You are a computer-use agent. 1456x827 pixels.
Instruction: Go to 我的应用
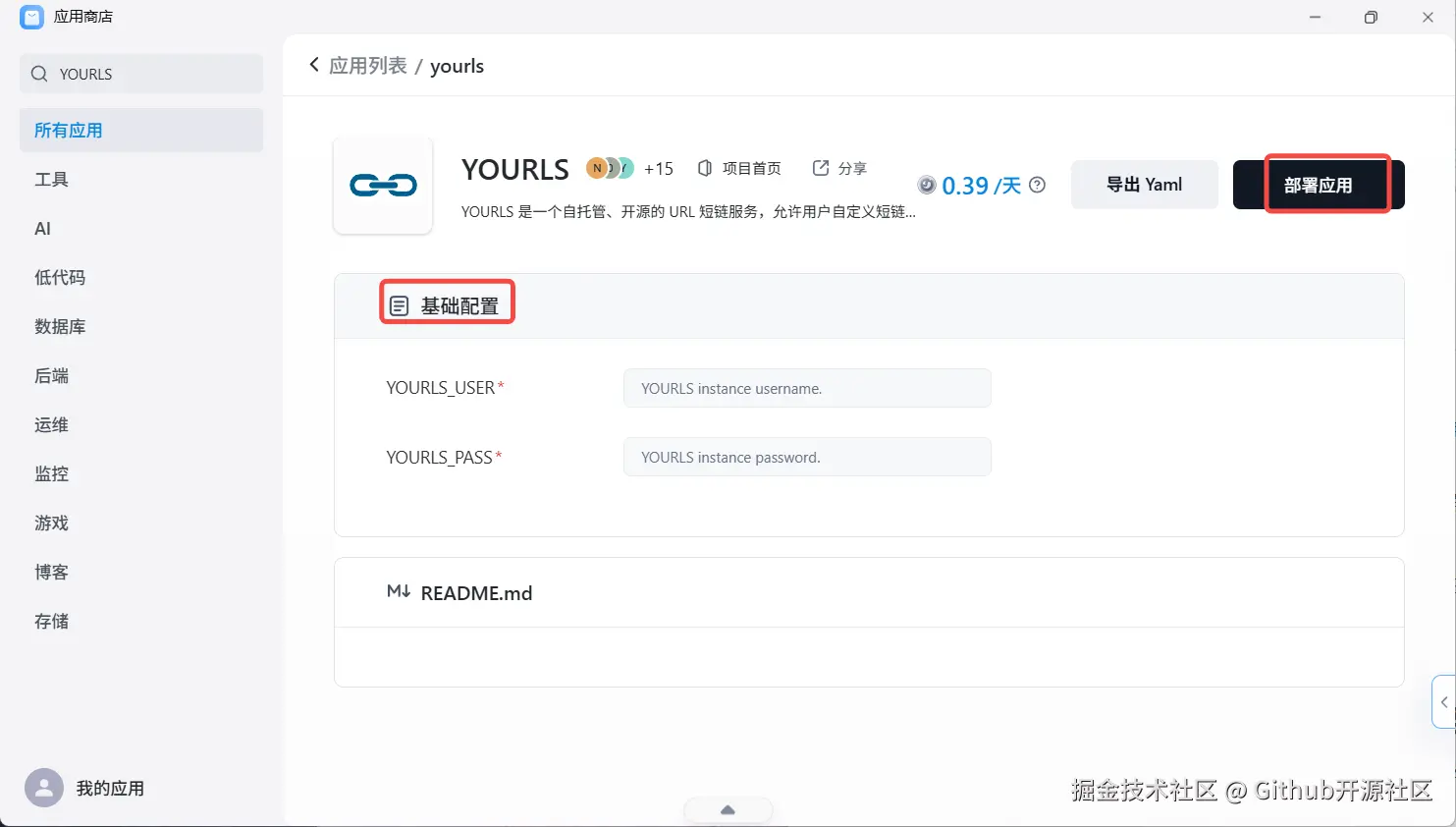point(110,788)
